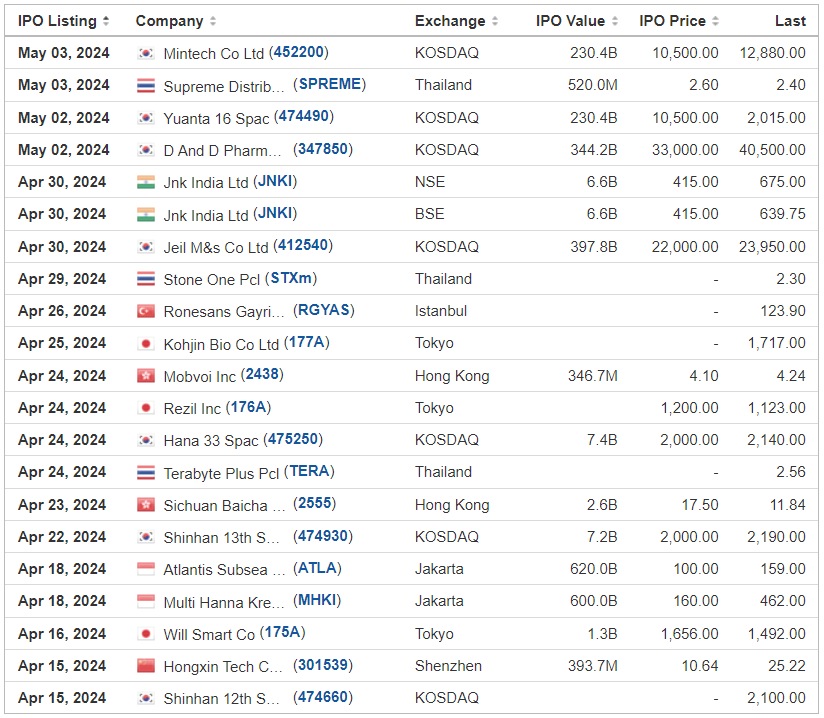Screen dimensions: 824x718
Task: Click Thailand flag beside Supreme Distrib...
Action: pos(146,86)
